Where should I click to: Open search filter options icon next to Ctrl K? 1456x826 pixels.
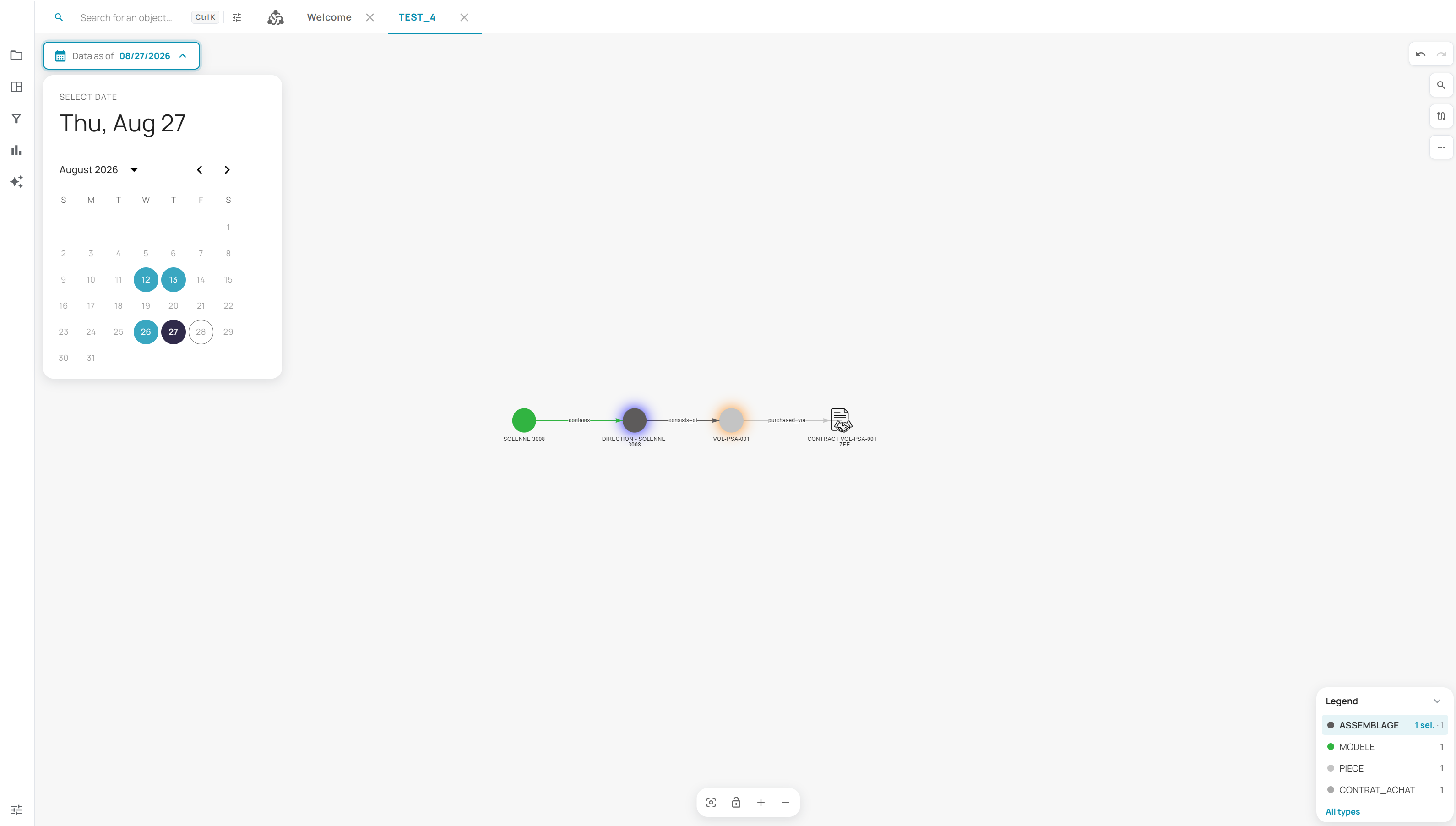pyautogui.click(x=237, y=17)
